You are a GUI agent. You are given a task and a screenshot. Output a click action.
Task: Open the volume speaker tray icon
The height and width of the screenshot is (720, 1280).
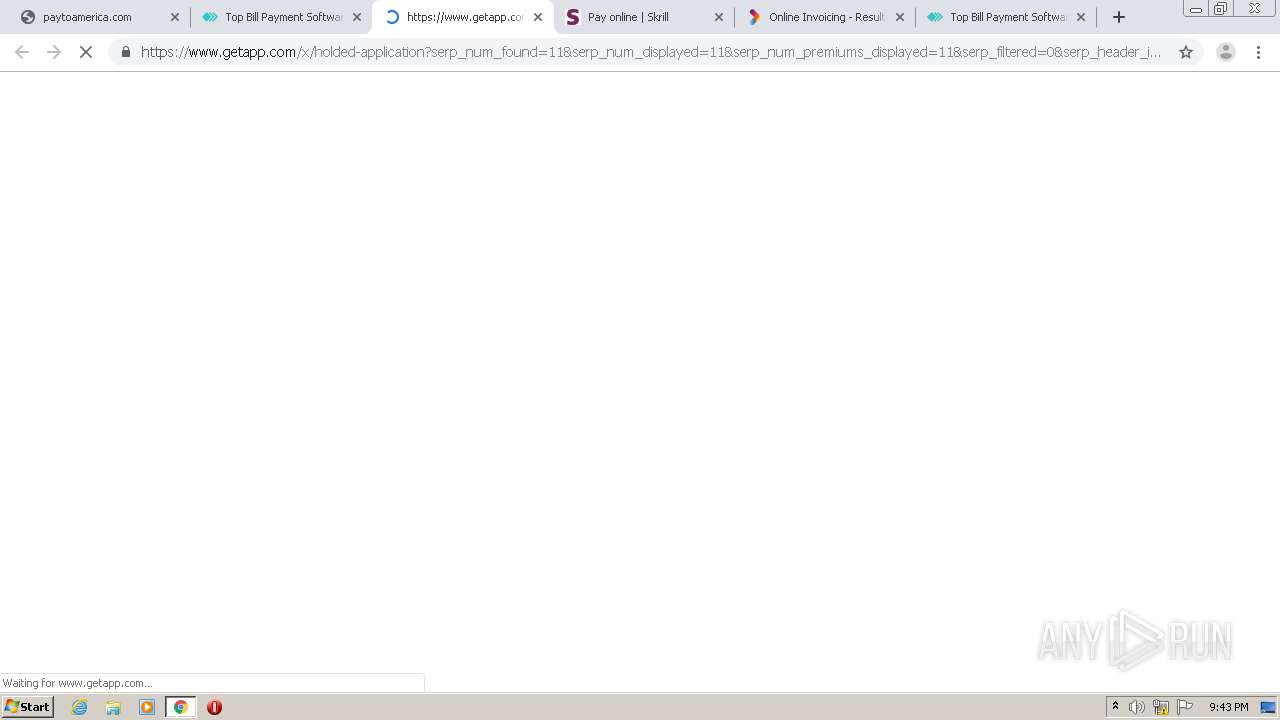point(1137,707)
